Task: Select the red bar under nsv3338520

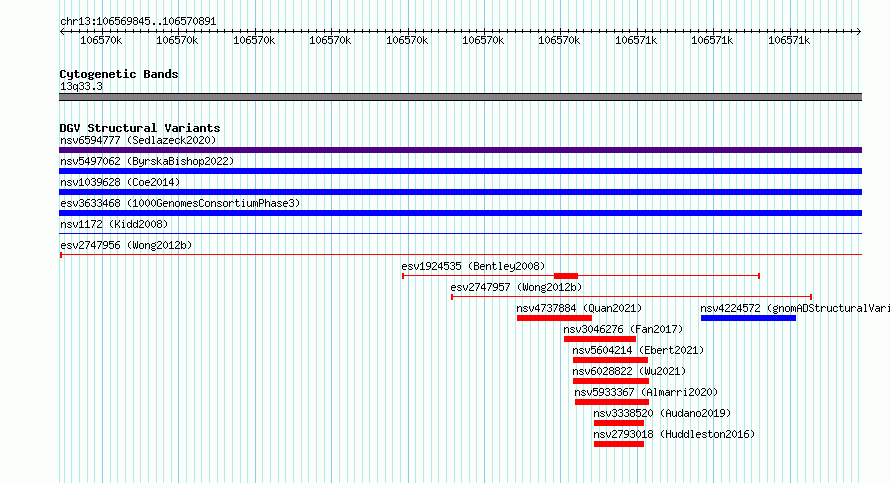Action: (x=619, y=423)
